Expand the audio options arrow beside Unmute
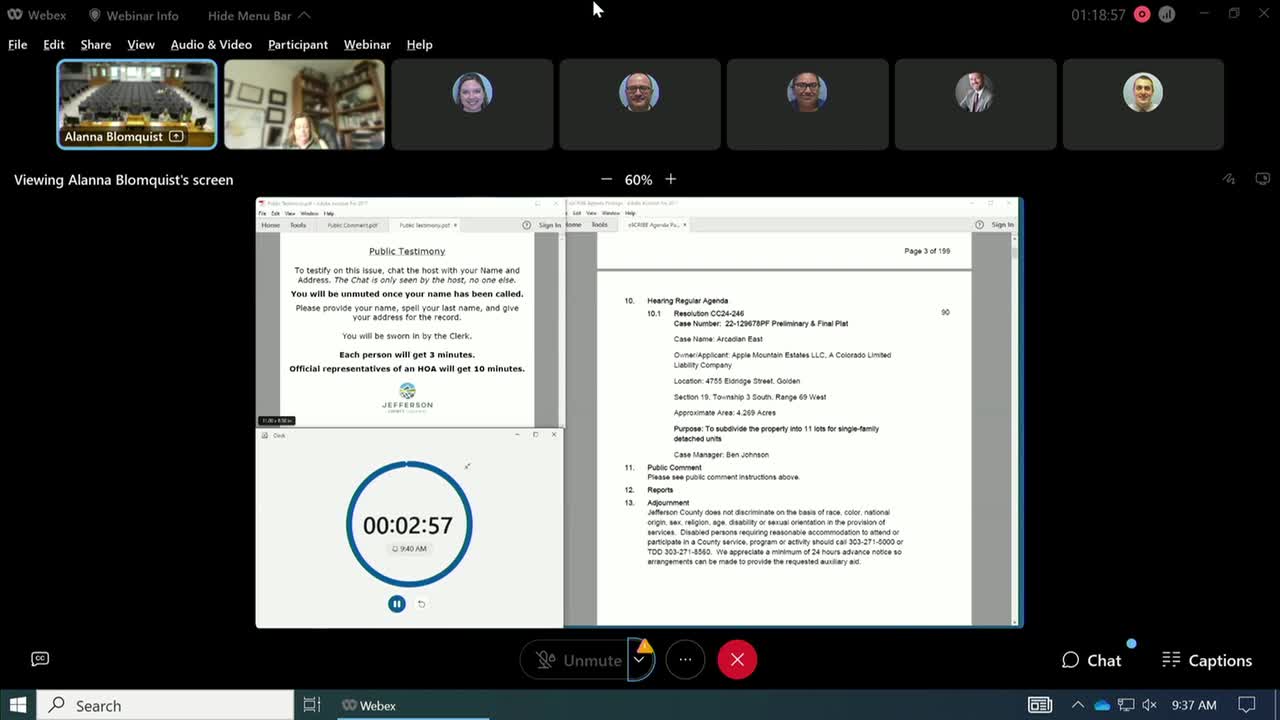Screen dimensions: 1280x720 point(639,660)
